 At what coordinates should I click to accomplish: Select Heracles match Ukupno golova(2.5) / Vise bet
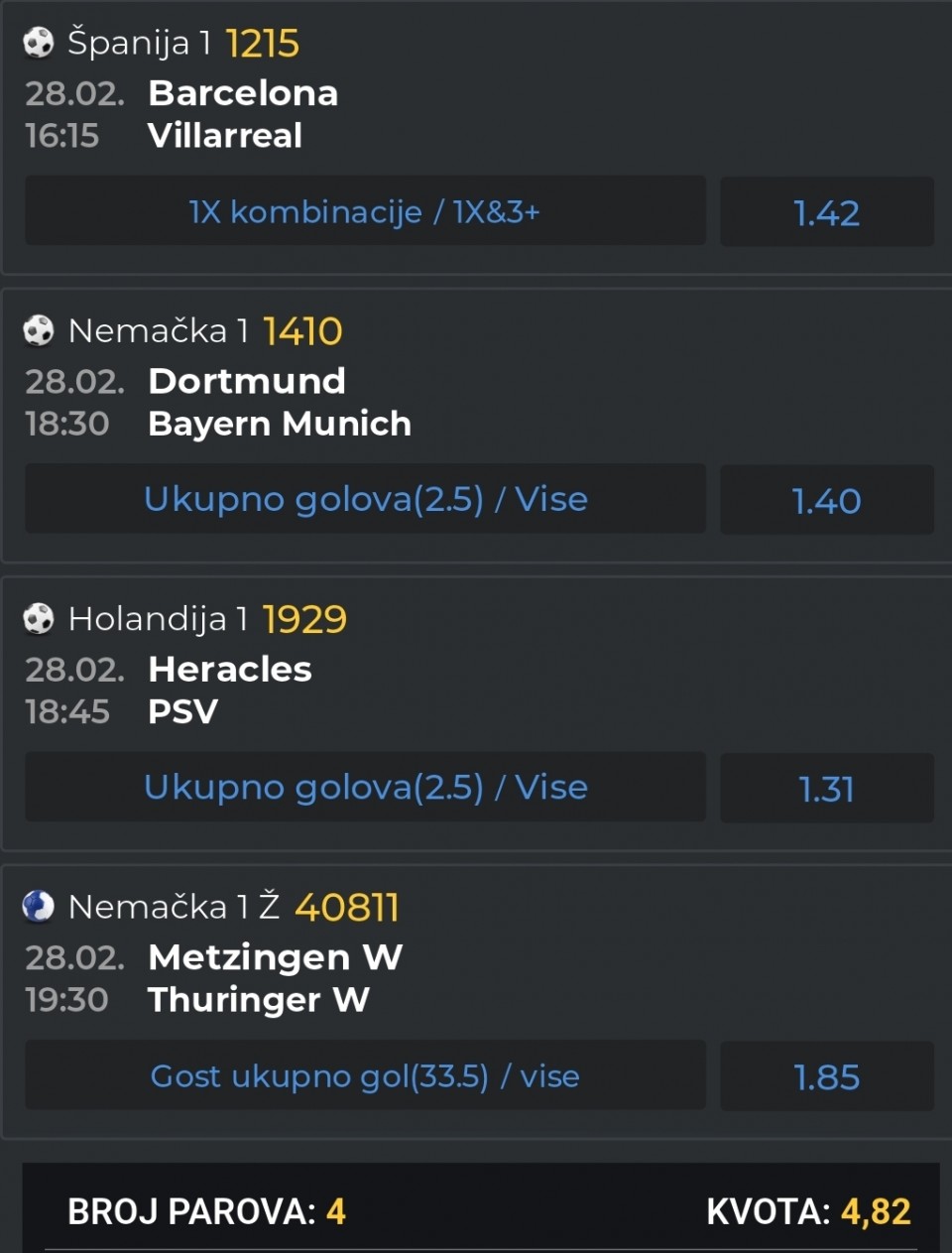pos(365,787)
